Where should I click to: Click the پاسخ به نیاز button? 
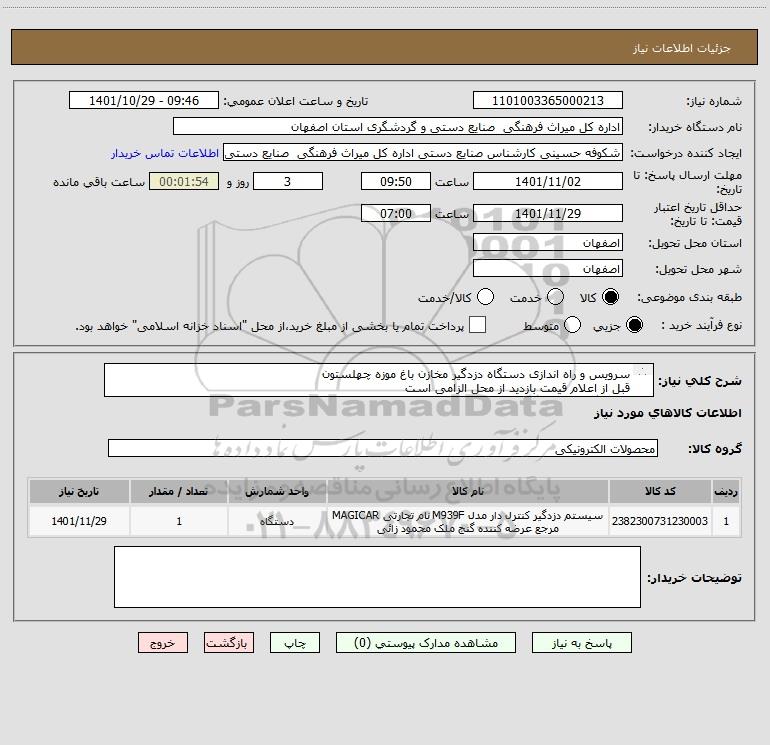click(582, 643)
